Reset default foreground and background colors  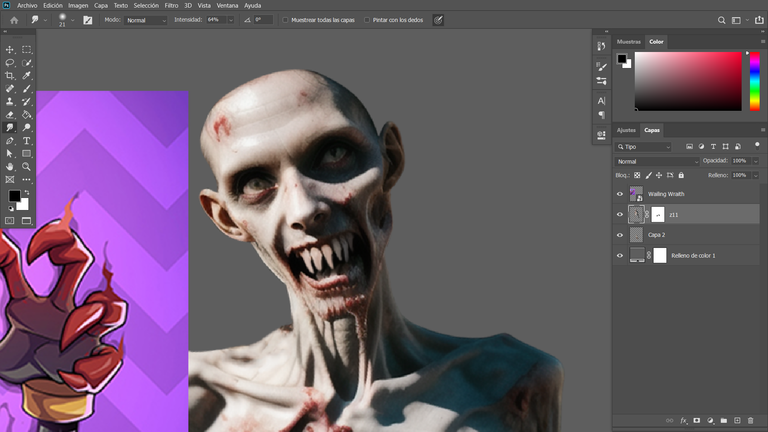pos(11,209)
